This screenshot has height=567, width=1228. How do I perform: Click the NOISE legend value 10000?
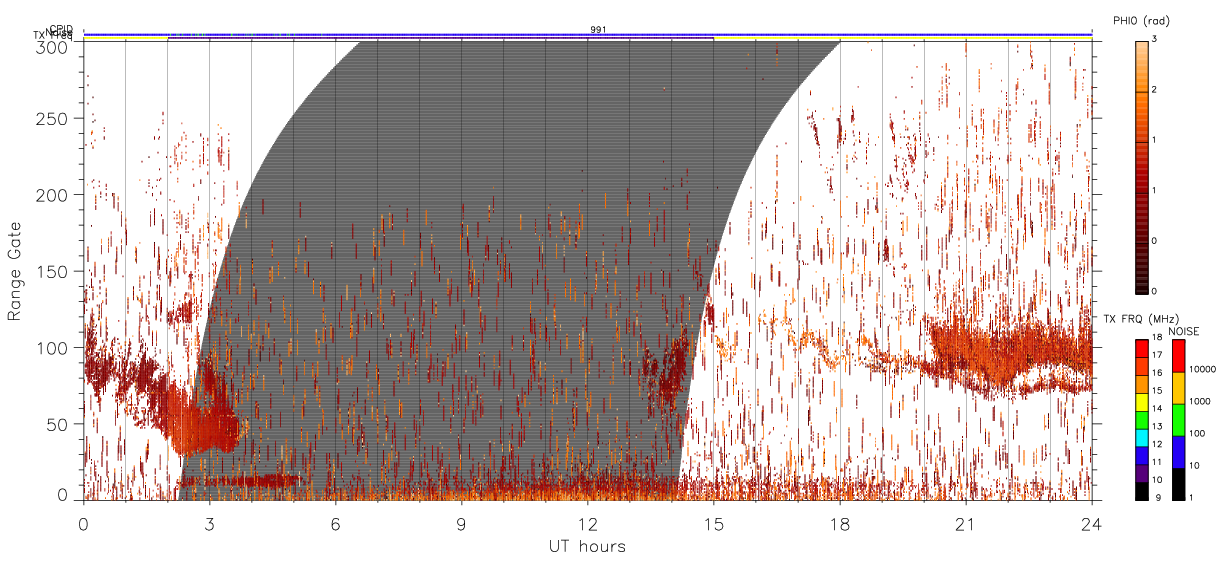(1202, 369)
